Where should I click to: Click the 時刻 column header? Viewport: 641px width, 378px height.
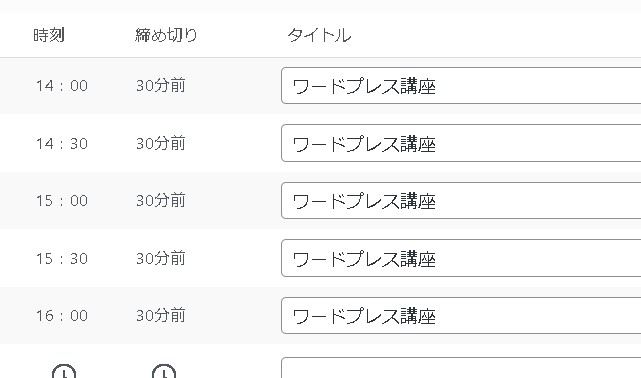coord(49,35)
